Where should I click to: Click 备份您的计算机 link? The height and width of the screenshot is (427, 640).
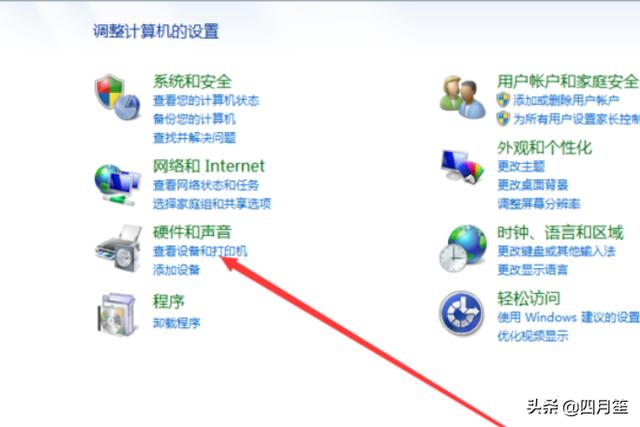(194, 119)
